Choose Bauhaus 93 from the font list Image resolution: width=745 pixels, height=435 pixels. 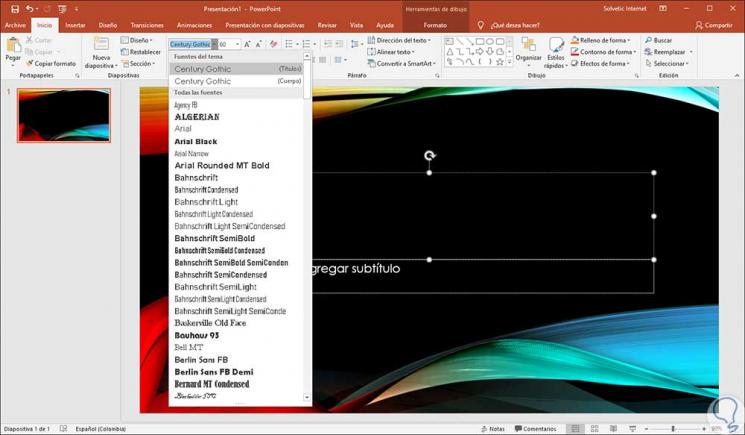click(197, 335)
